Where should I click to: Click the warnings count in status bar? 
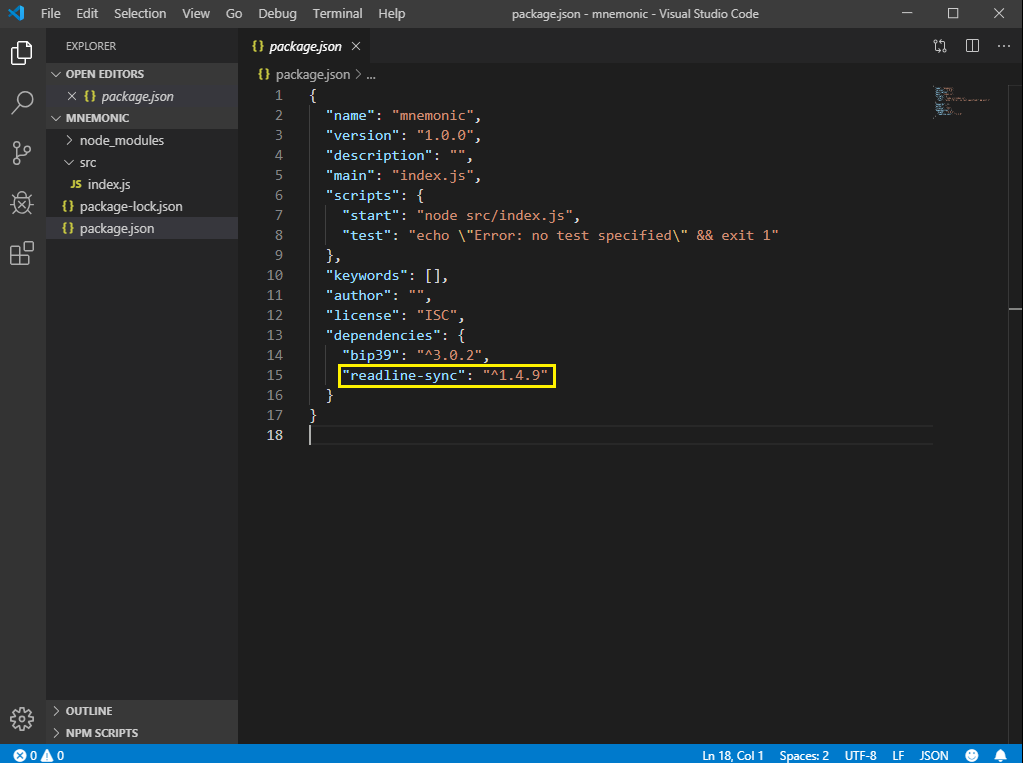[x=53, y=755]
